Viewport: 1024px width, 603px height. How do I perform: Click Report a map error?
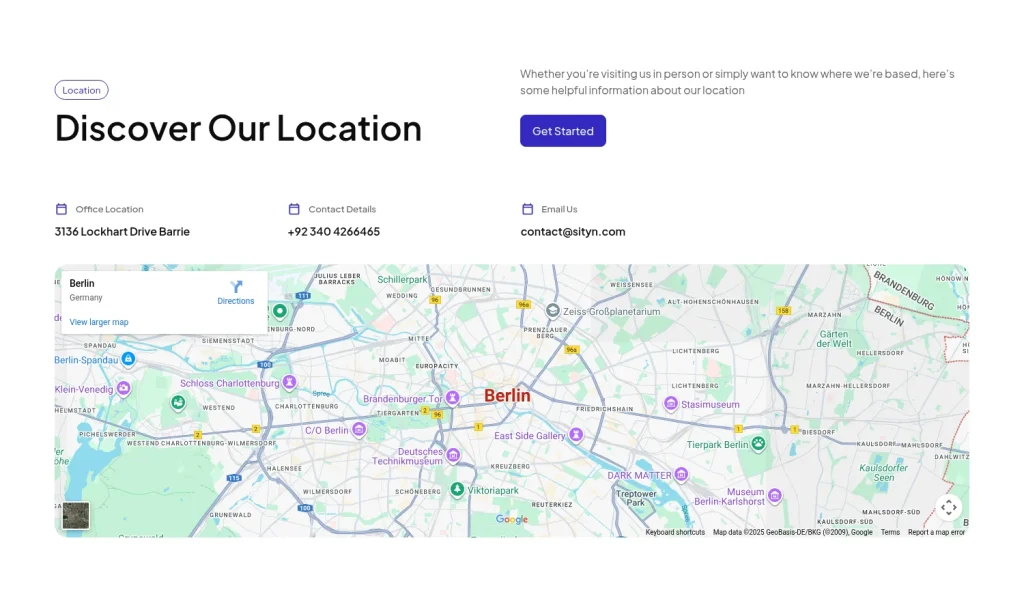click(x=936, y=532)
